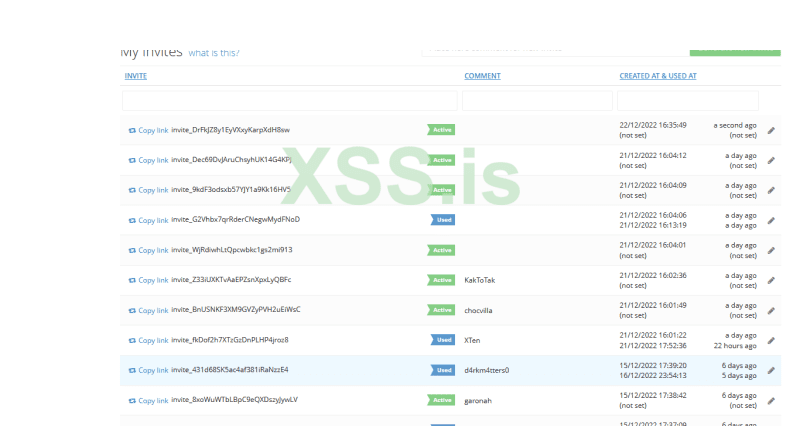Image resolution: width=800 pixels, height=426 pixels.
Task: Click the Active badge in the chocvilla row
Action: pos(441,310)
